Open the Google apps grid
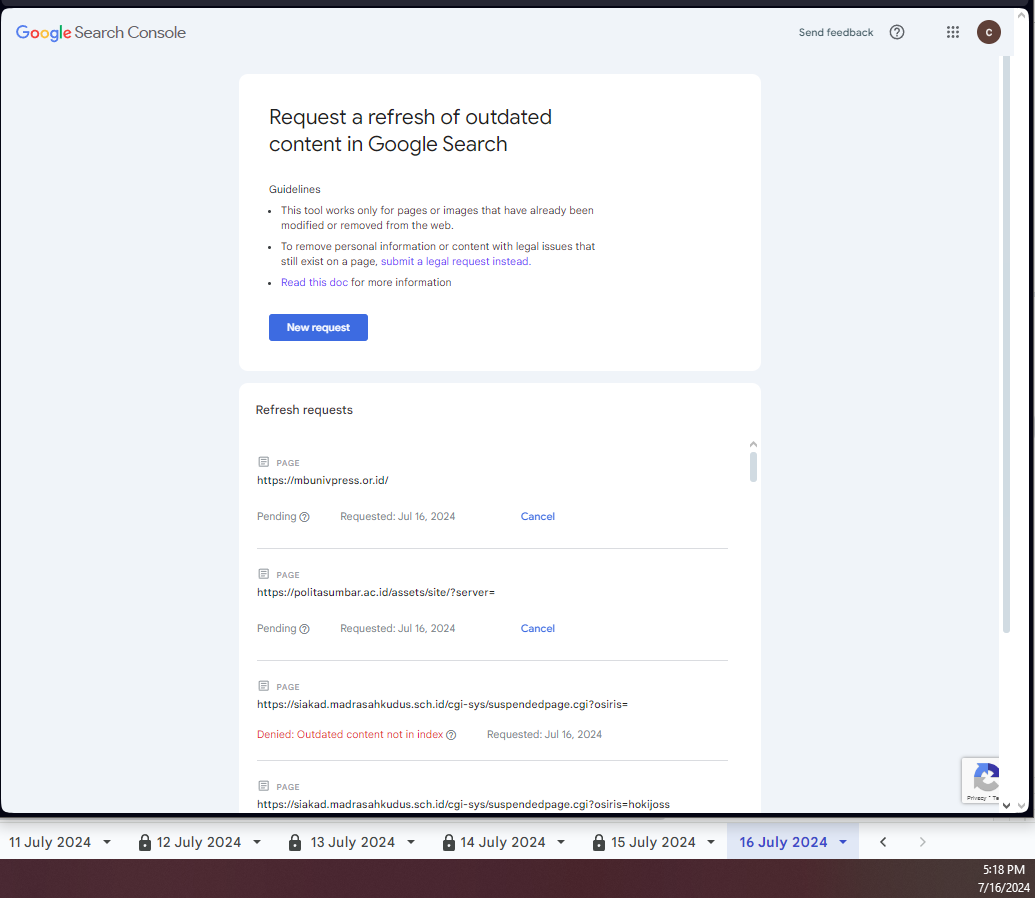Image resolution: width=1035 pixels, height=898 pixels. tap(952, 32)
